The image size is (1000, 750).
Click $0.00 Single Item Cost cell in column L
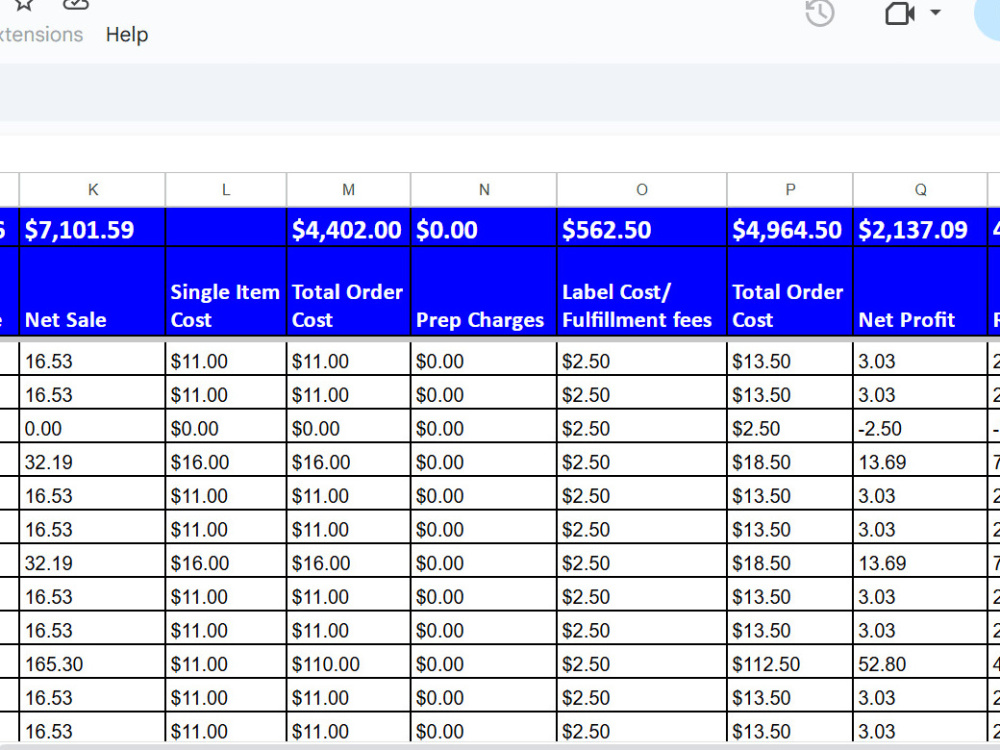point(226,428)
